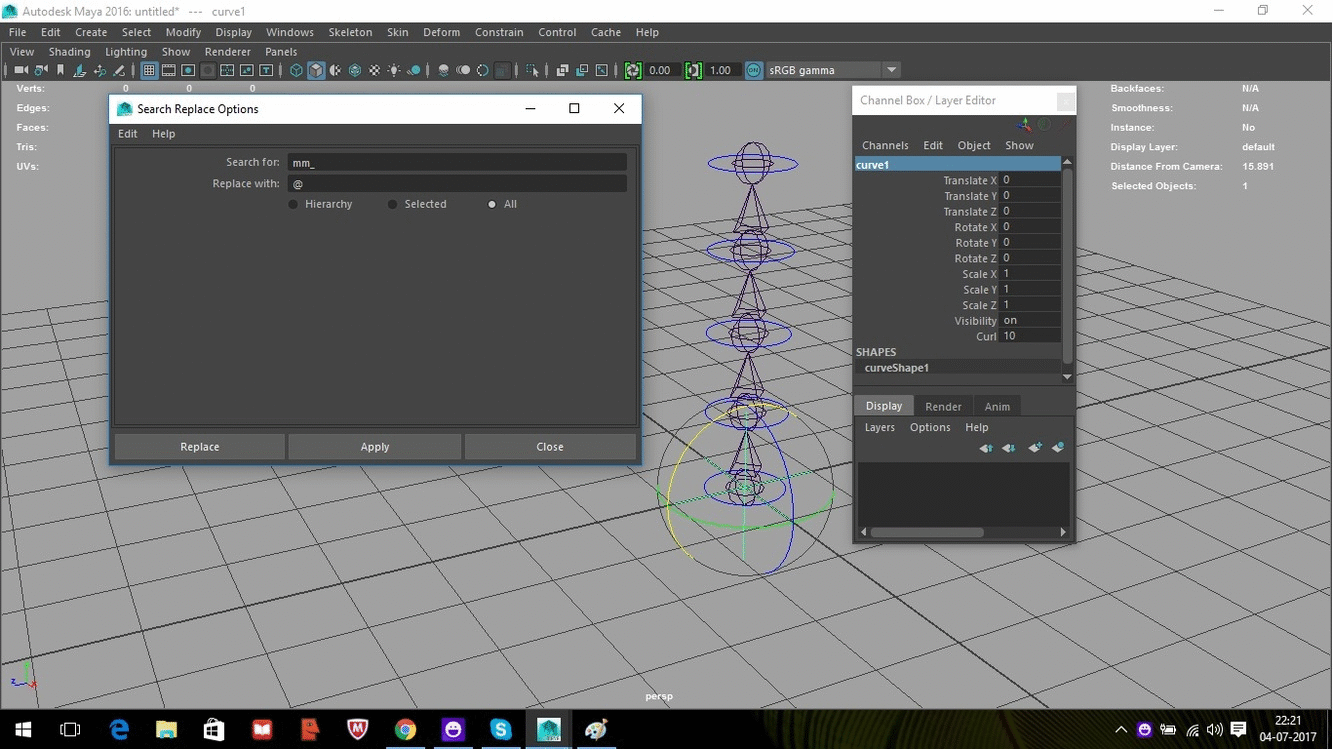Toggle screen space ambient occlusion icon
The width and height of the screenshot is (1333, 749).
(444, 70)
